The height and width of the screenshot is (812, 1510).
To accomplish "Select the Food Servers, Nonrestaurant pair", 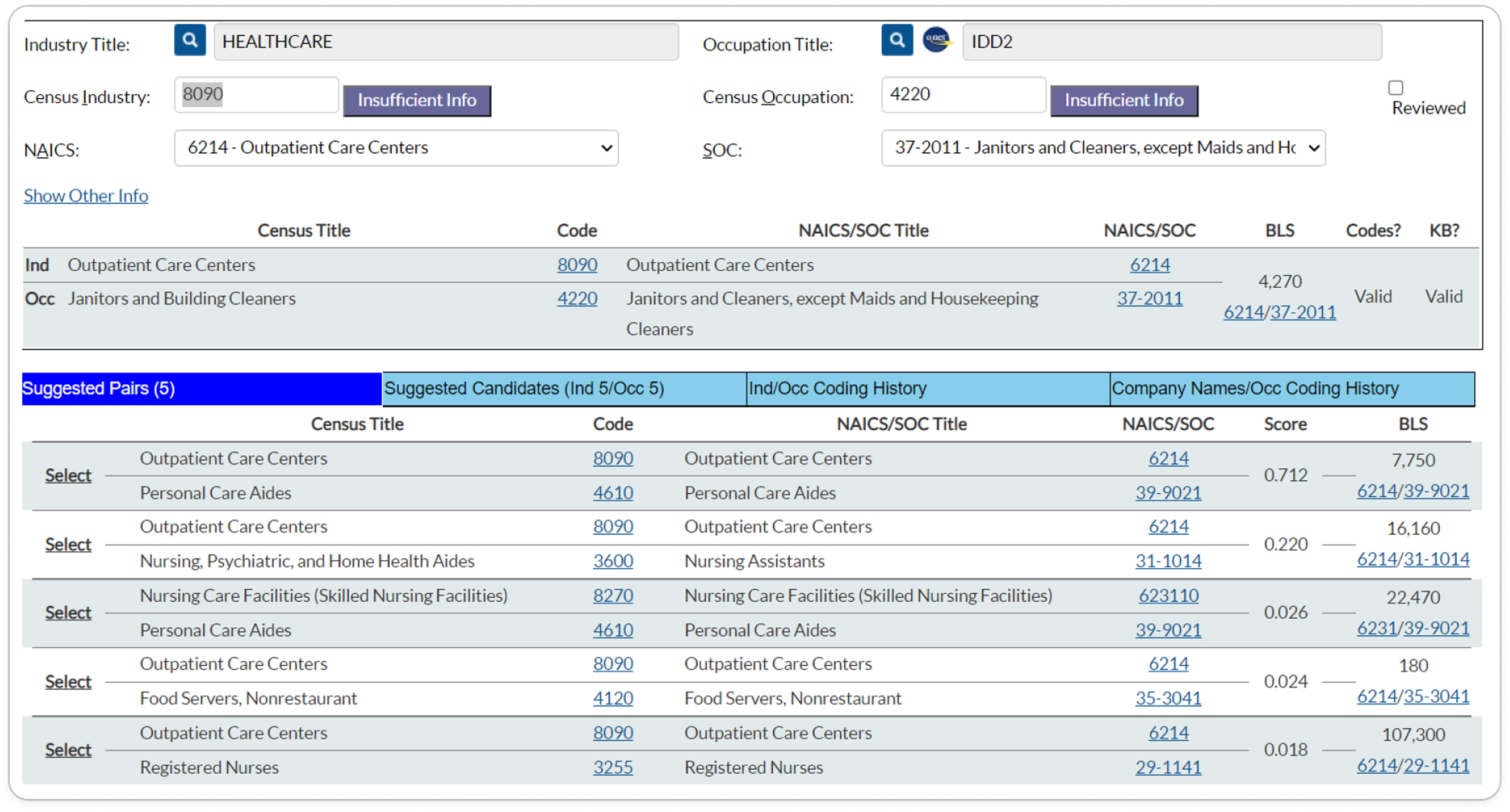I will [68, 681].
